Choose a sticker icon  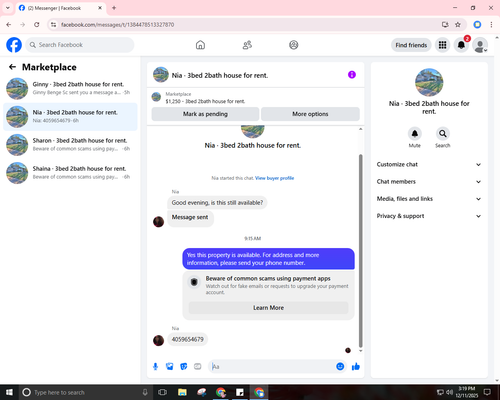coord(184,367)
